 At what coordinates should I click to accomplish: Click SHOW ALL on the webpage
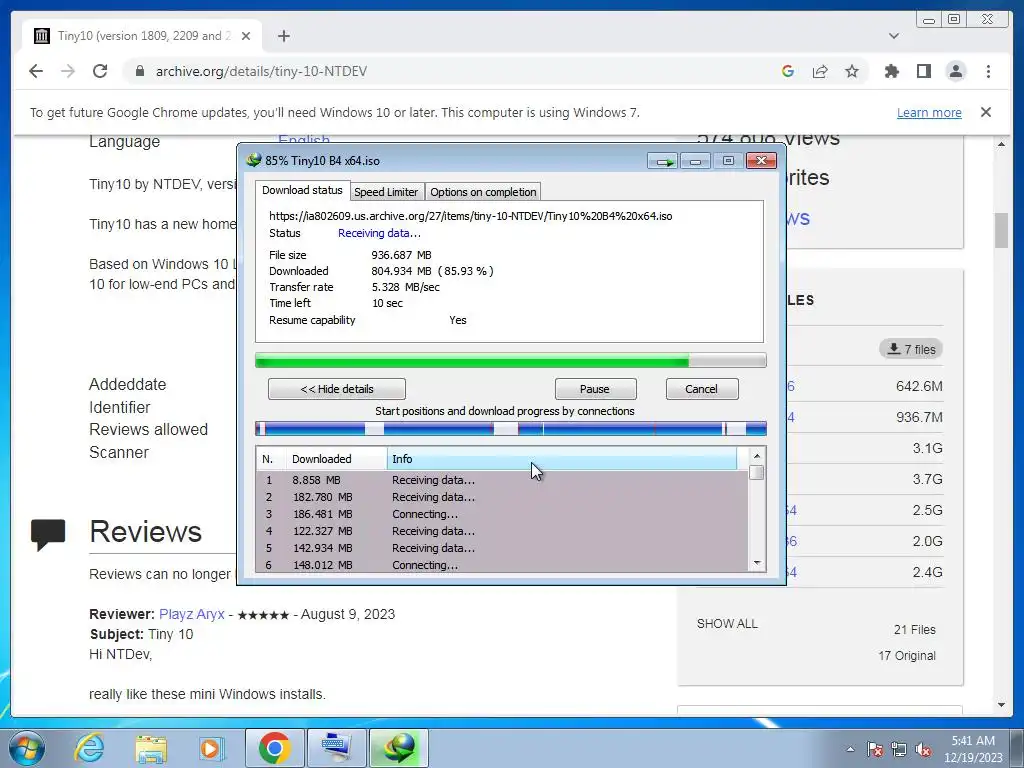tap(727, 624)
